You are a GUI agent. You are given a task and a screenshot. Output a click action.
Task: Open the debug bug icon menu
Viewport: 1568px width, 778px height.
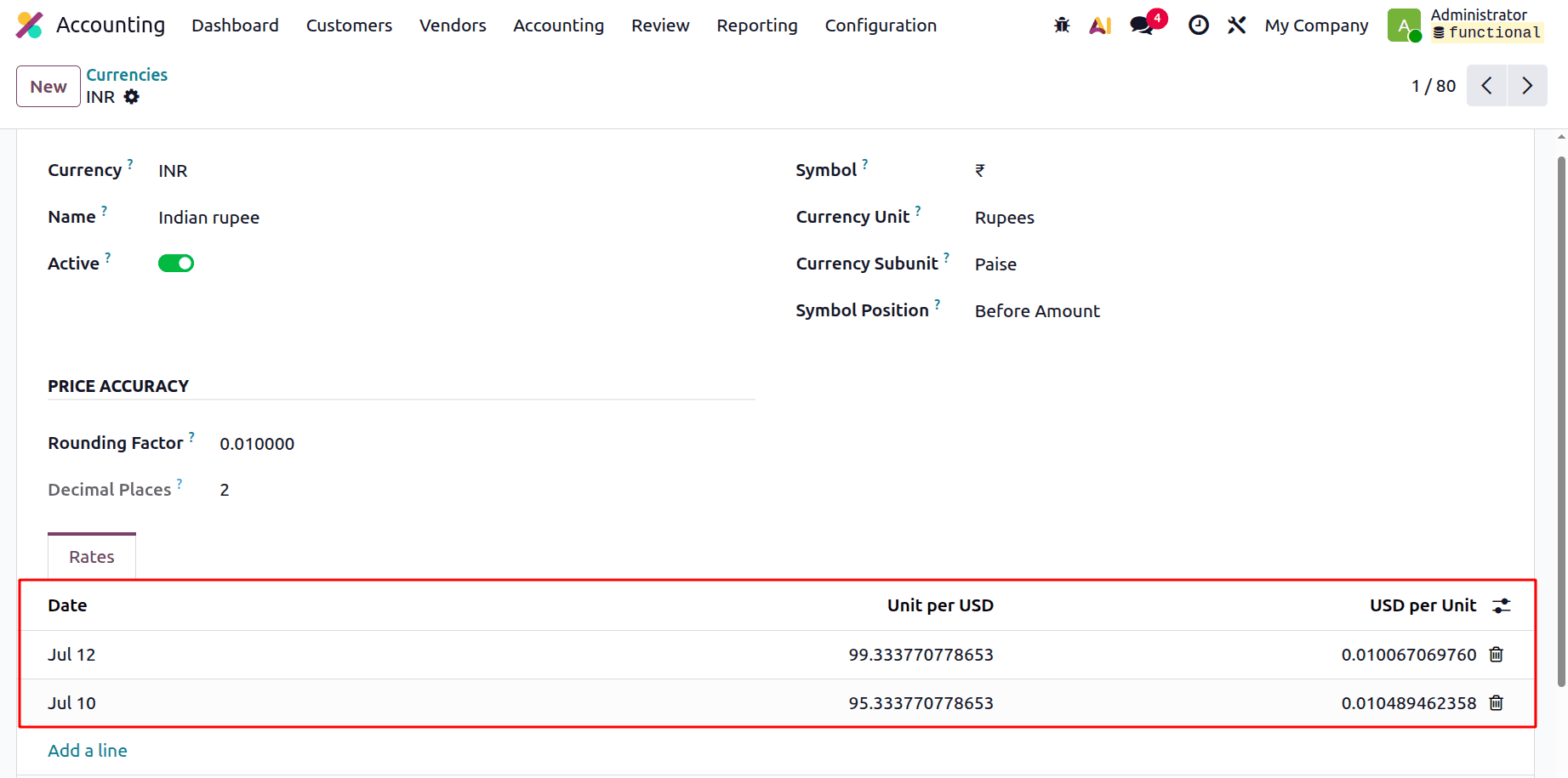(1062, 26)
